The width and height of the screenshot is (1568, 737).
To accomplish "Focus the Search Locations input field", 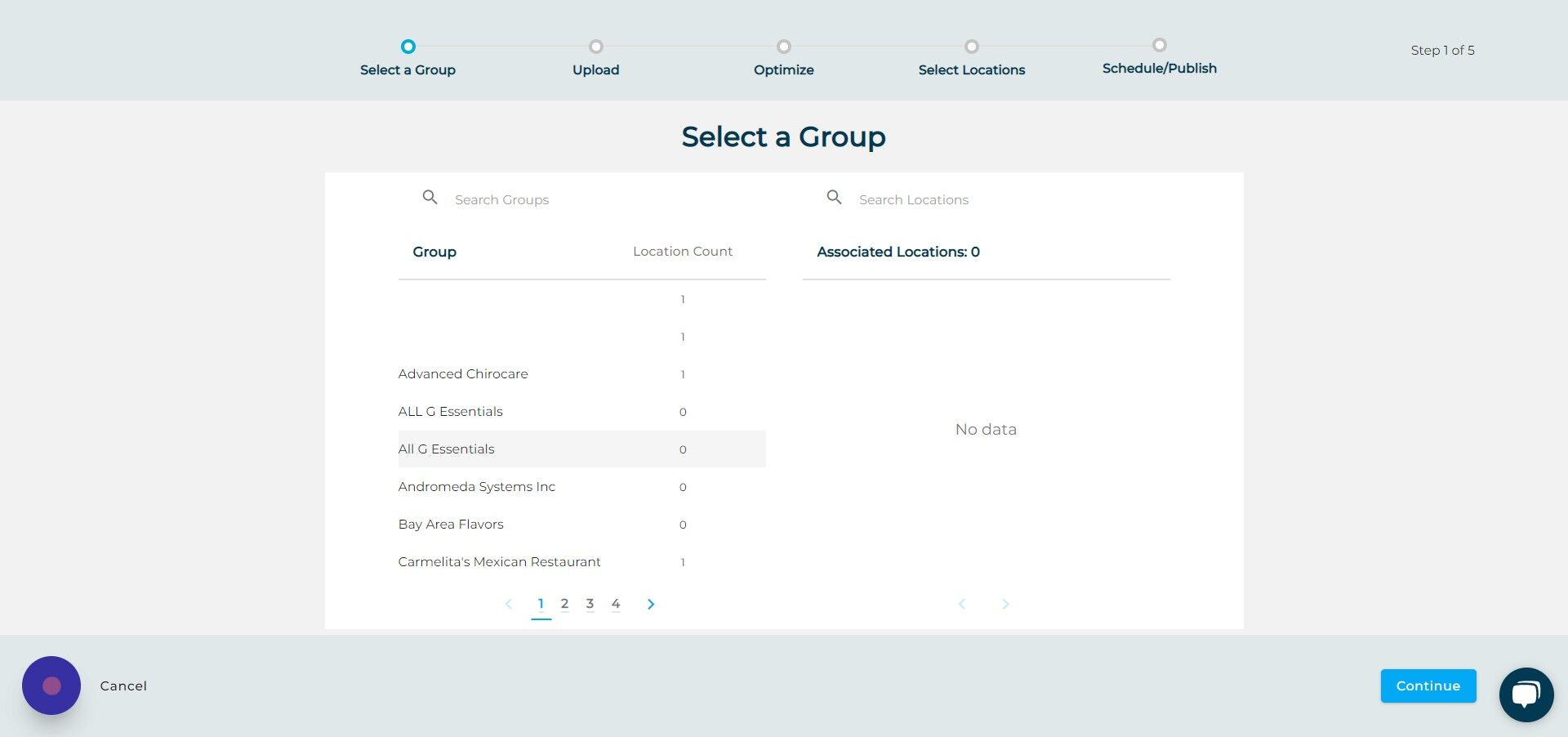I will pos(1009,200).
